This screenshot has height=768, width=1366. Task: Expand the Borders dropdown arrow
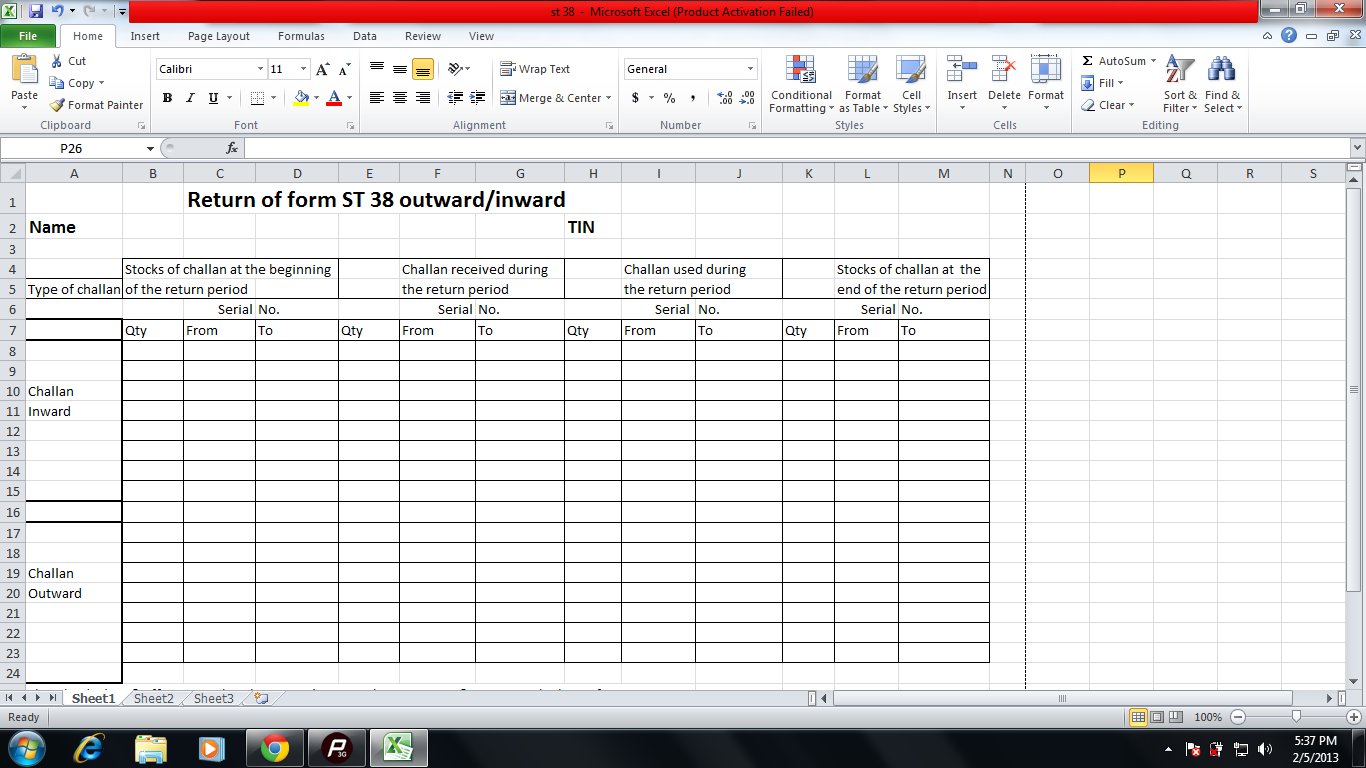click(x=275, y=98)
